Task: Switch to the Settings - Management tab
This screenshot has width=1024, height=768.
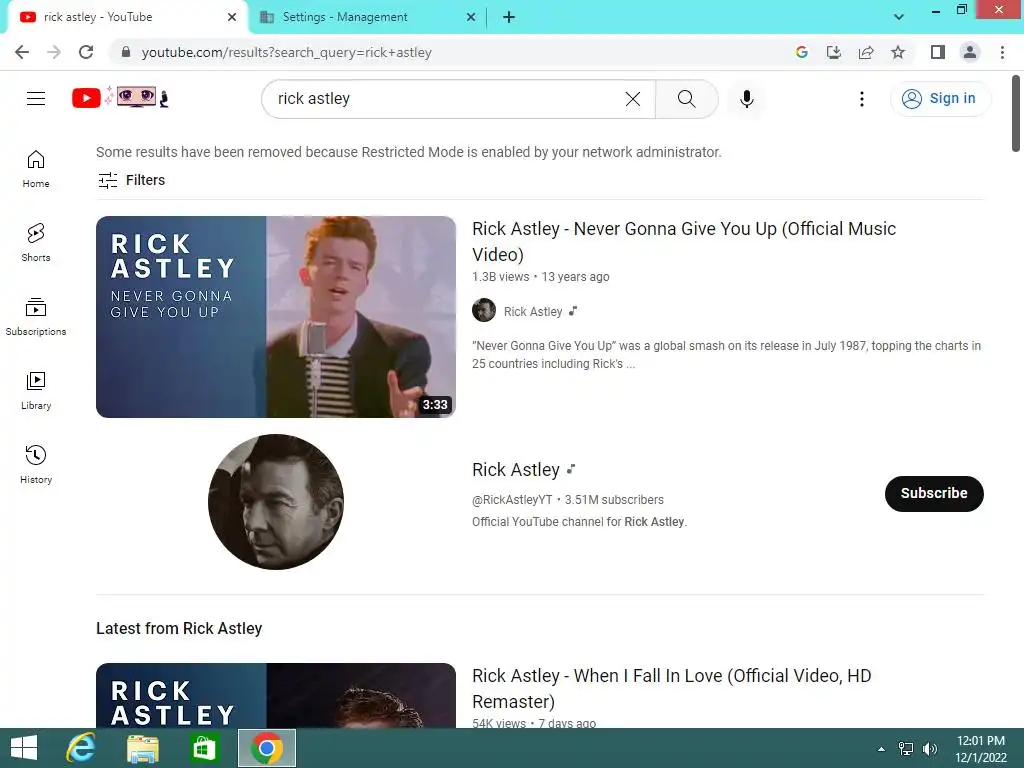Action: [368, 17]
